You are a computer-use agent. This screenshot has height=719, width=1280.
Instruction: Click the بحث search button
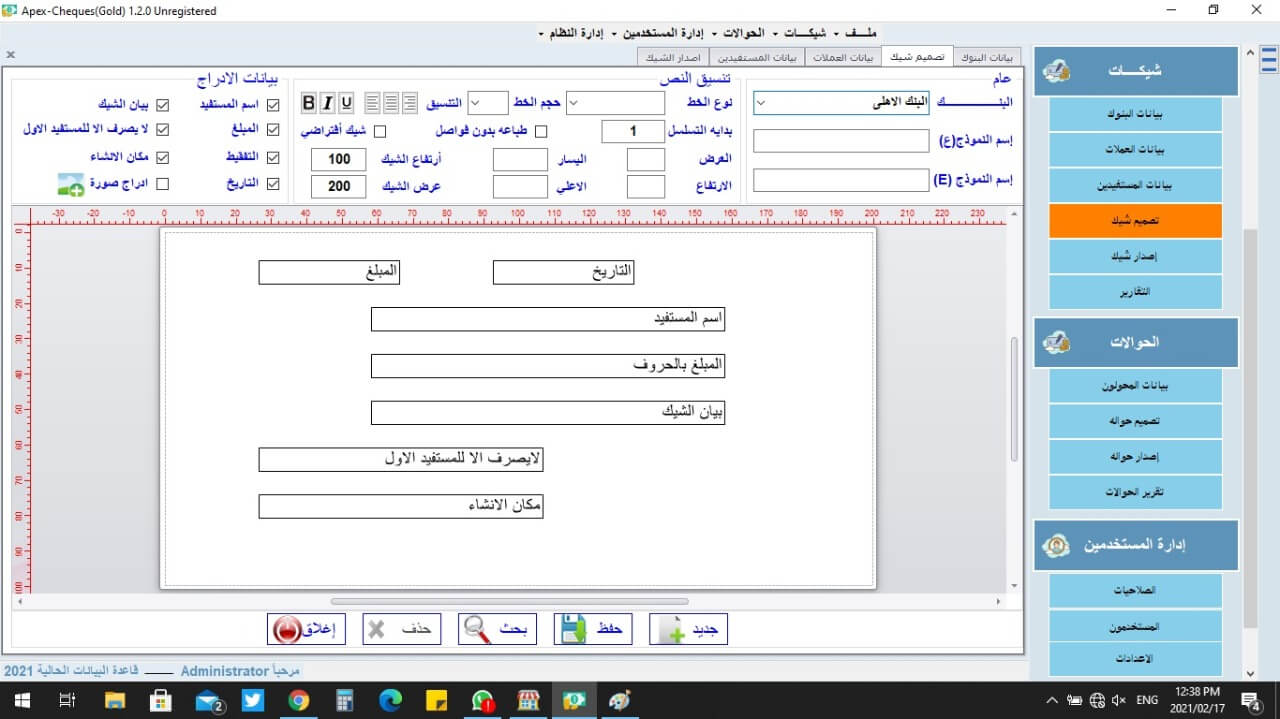click(x=498, y=629)
